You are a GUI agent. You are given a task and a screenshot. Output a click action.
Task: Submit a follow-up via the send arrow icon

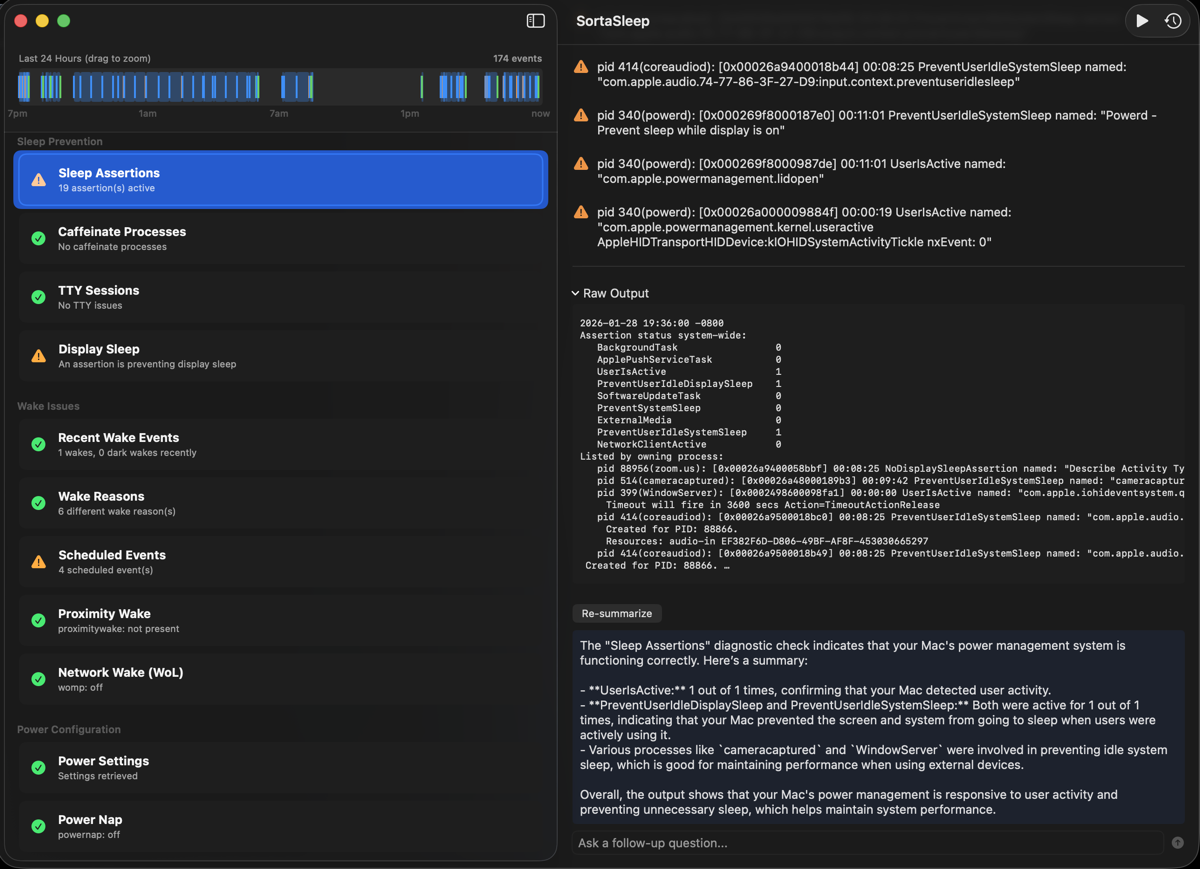point(1177,842)
